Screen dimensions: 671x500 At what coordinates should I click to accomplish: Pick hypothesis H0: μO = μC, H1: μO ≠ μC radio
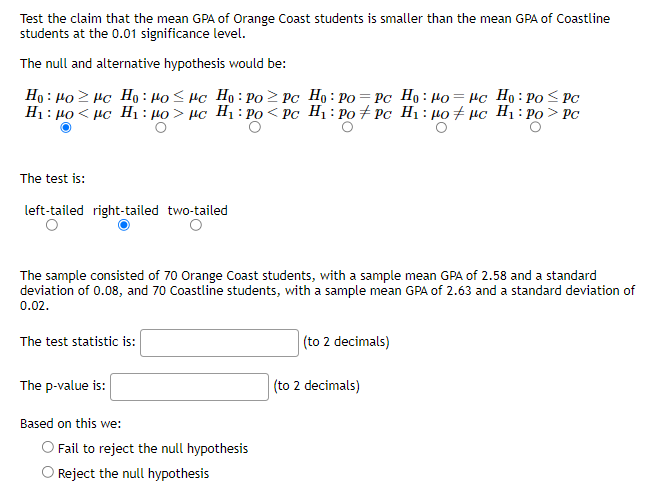(441, 128)
